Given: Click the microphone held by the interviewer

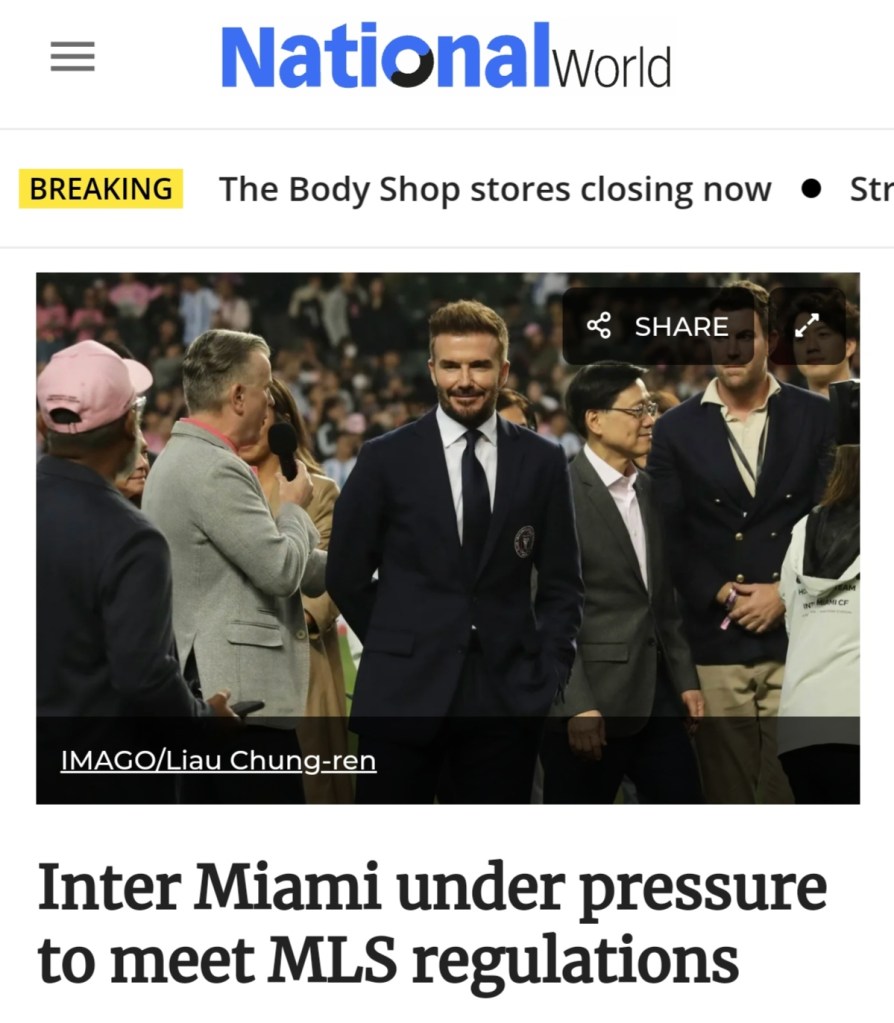Looking at the screenshot, I should tap(284, 450).
